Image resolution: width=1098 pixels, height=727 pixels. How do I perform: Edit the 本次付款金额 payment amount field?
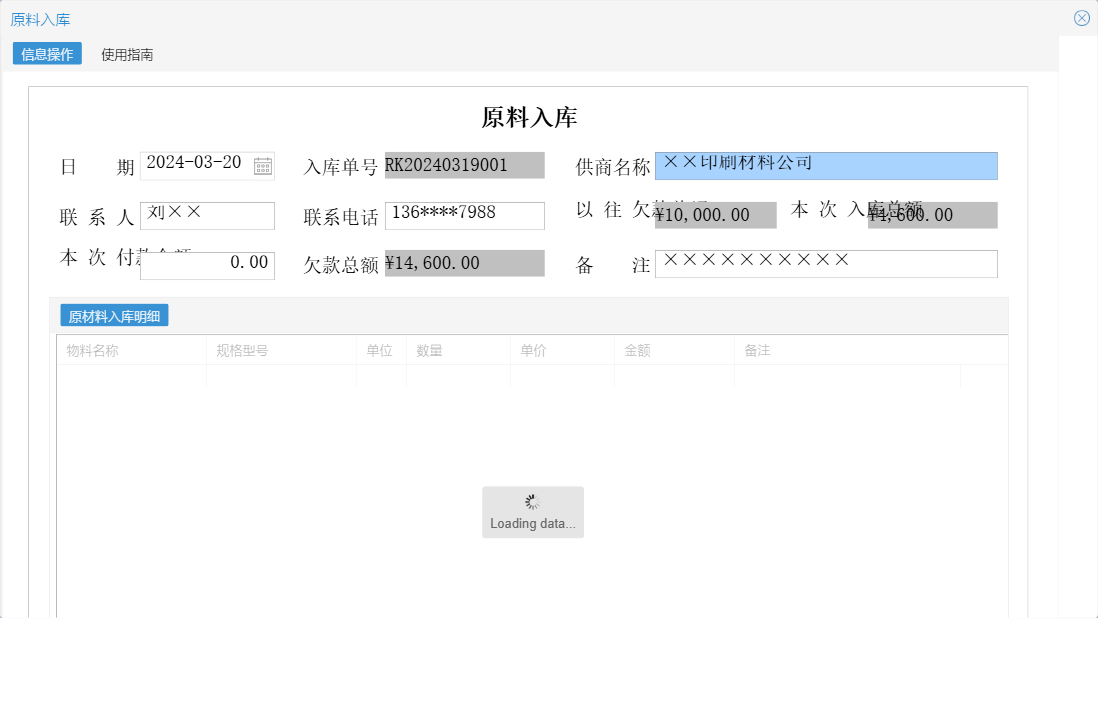207,264
